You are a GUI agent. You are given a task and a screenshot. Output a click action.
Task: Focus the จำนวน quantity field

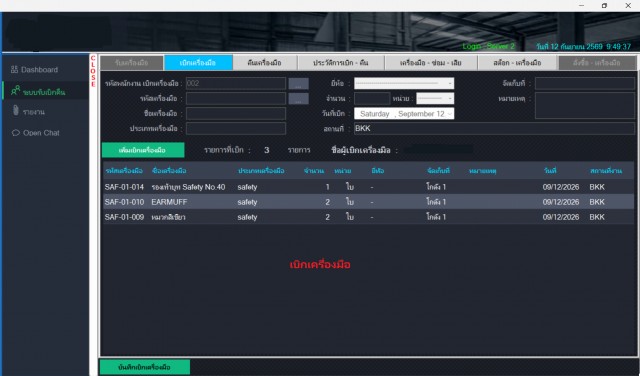pyautogui.click(x=372, y=98)
